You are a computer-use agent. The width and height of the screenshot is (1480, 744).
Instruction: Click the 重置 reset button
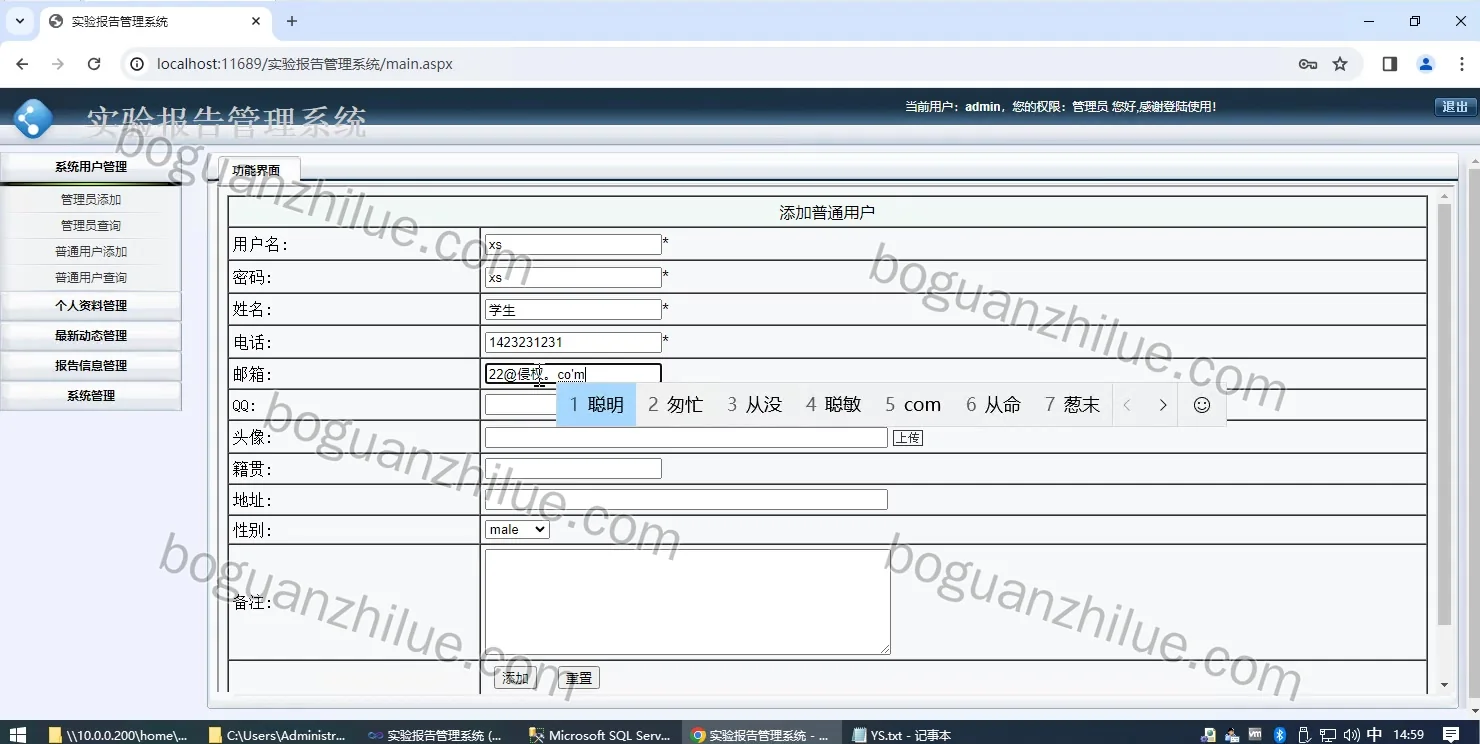[x=579, y=678]
